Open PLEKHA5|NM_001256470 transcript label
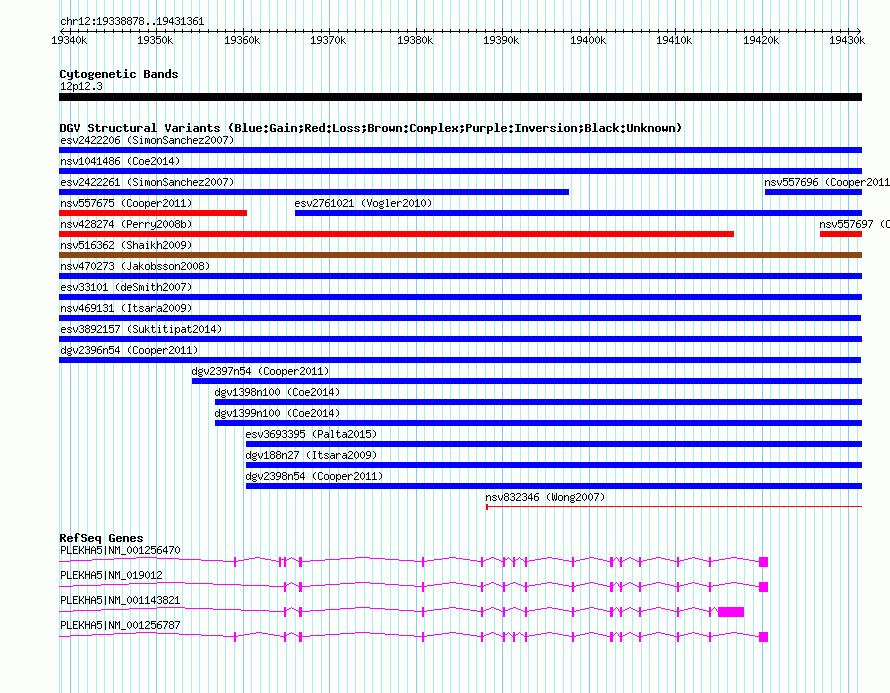 click(120, 551)
